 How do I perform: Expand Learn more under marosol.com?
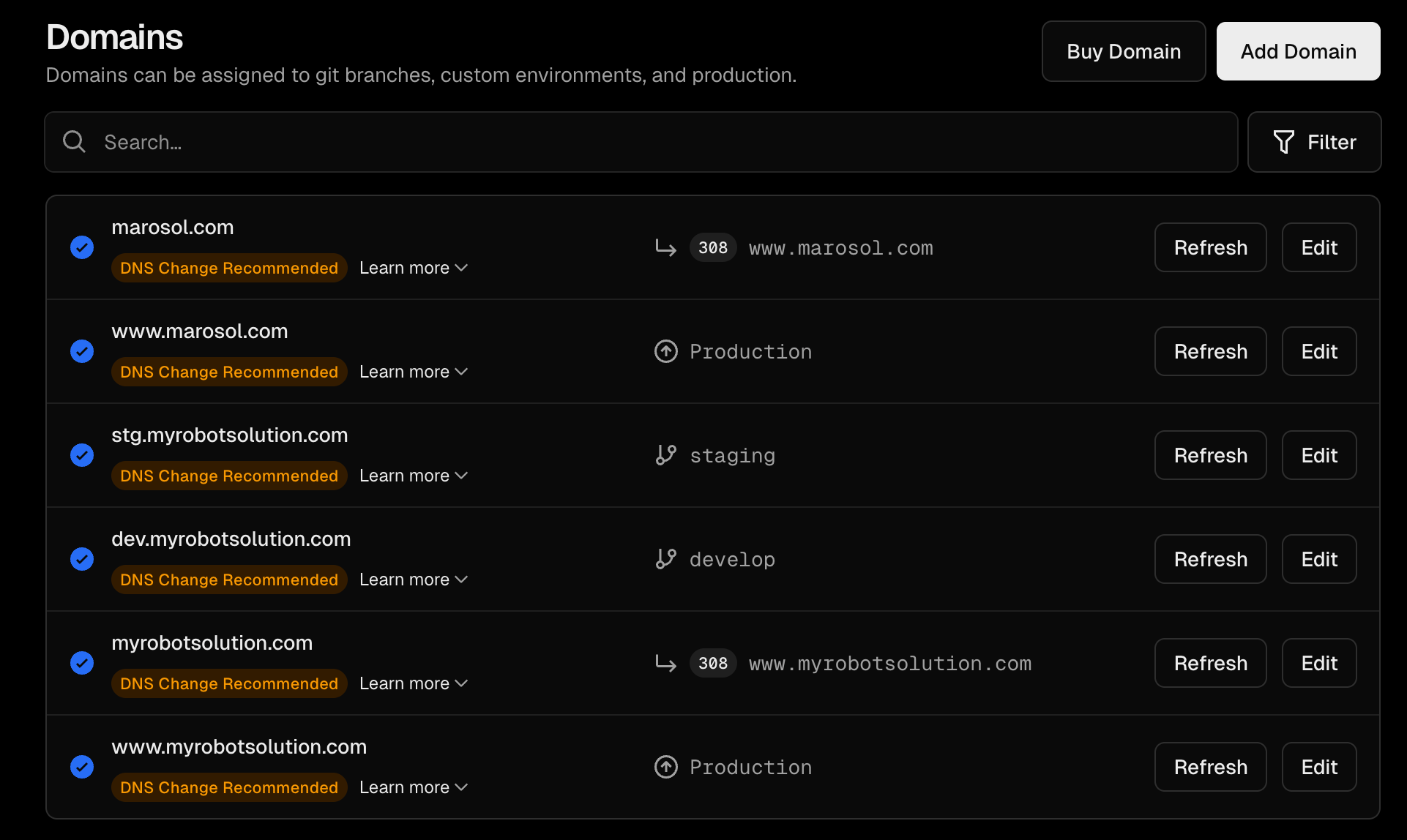click(413, 268)
